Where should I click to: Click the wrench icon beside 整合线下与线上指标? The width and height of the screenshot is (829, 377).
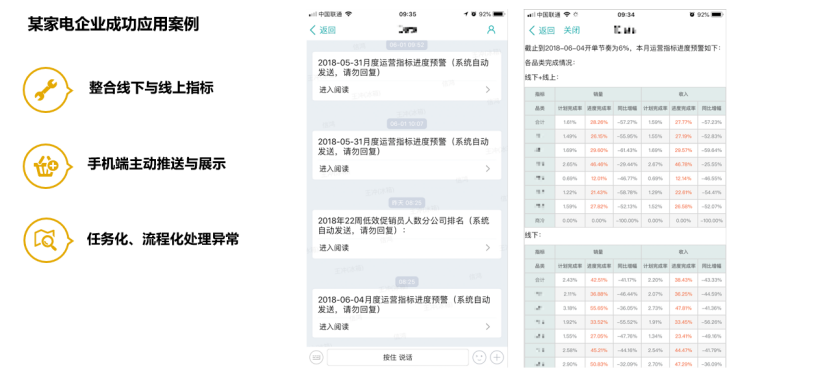click(45, 90)
